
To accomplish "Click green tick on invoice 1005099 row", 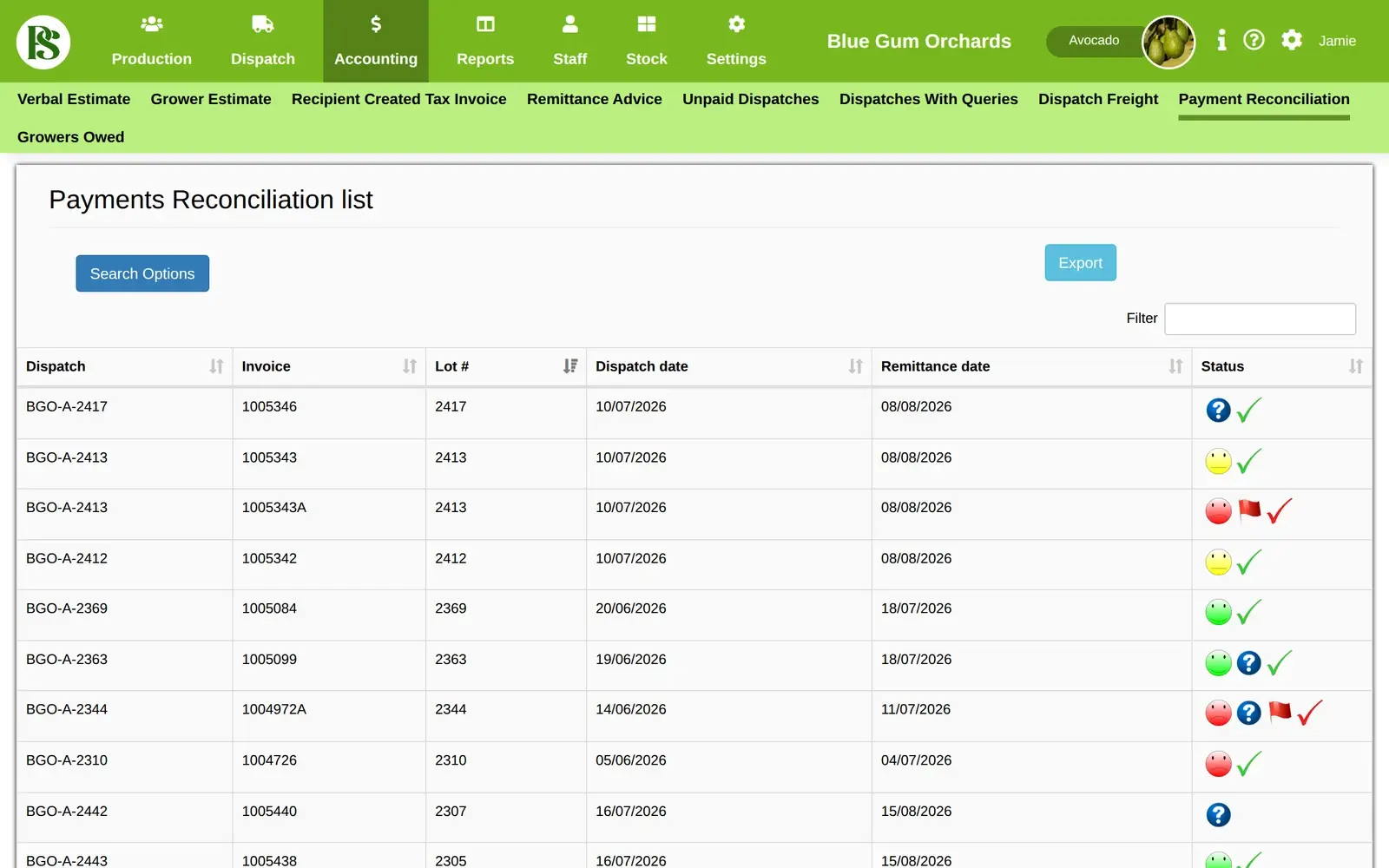I will click(1280, 663).
